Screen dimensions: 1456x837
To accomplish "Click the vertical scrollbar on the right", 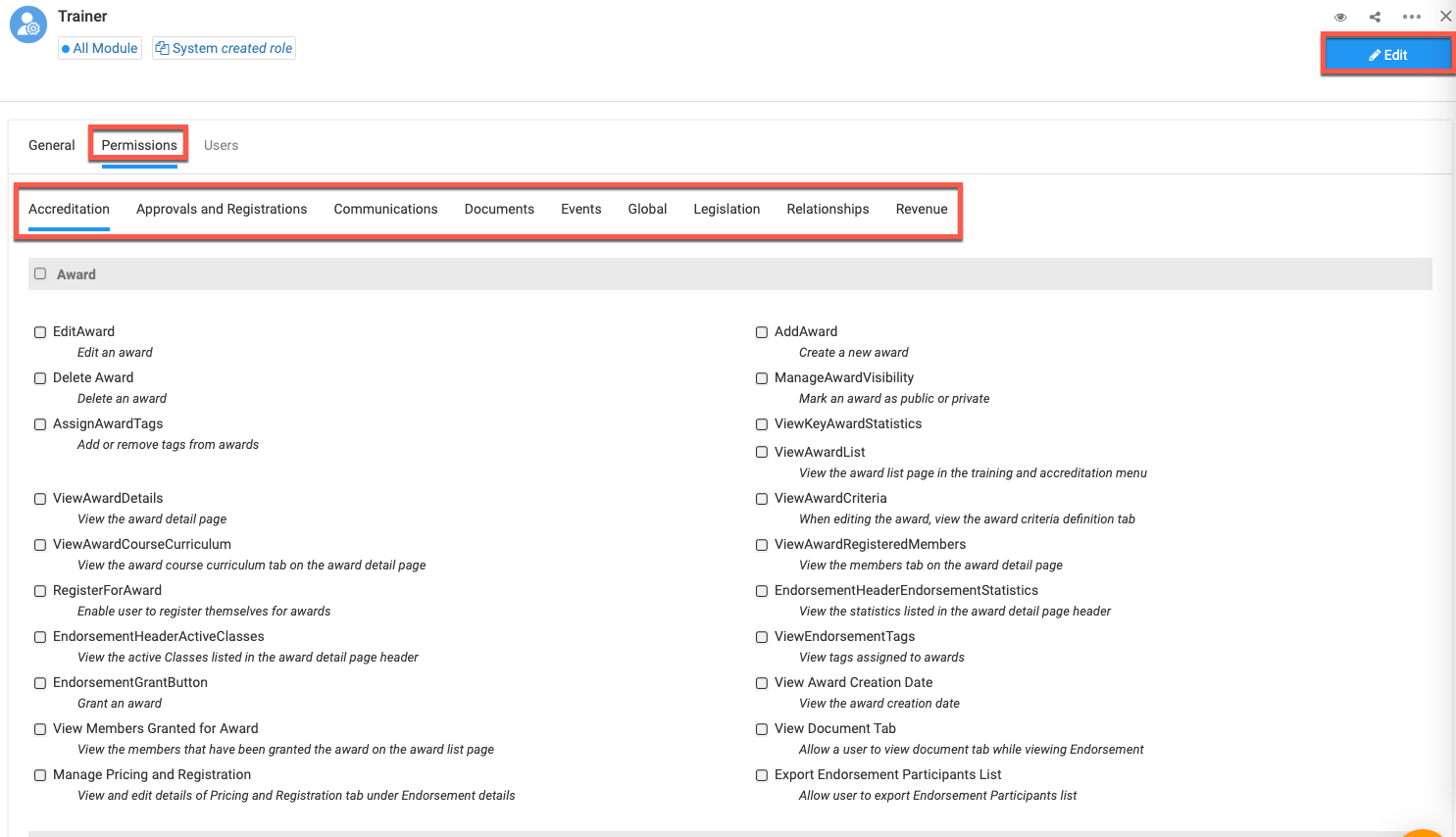I will click(1451, 392).
